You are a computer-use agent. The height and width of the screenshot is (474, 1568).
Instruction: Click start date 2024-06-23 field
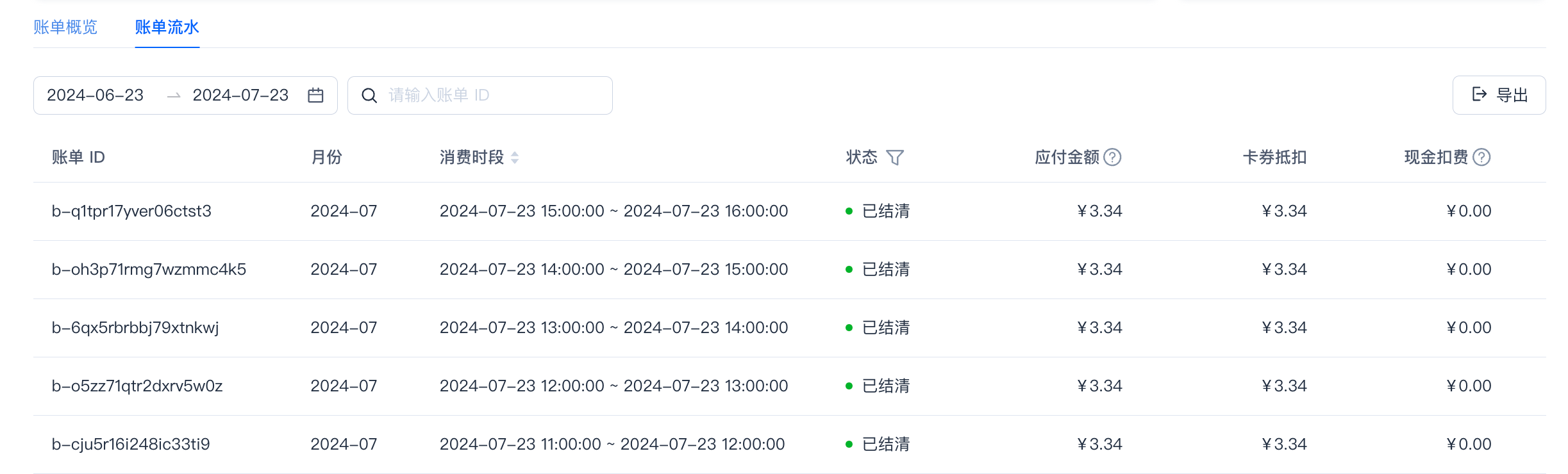(96, 95)
